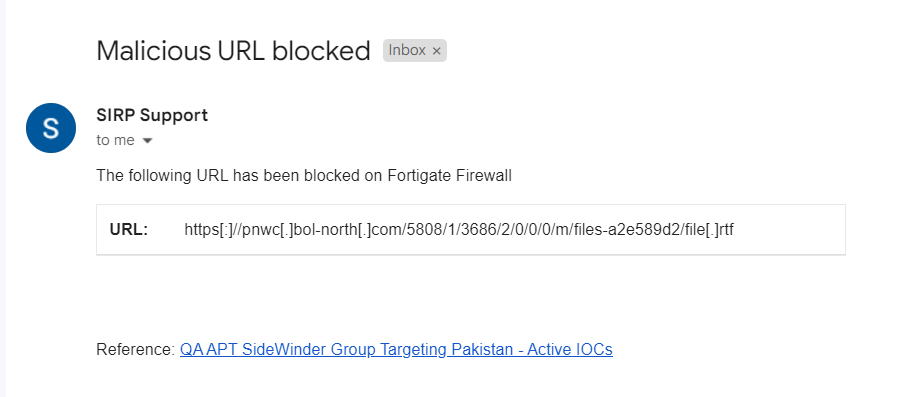Click the "Reference:" label text
The image size is (897, 397).
[x=136, y=350]
